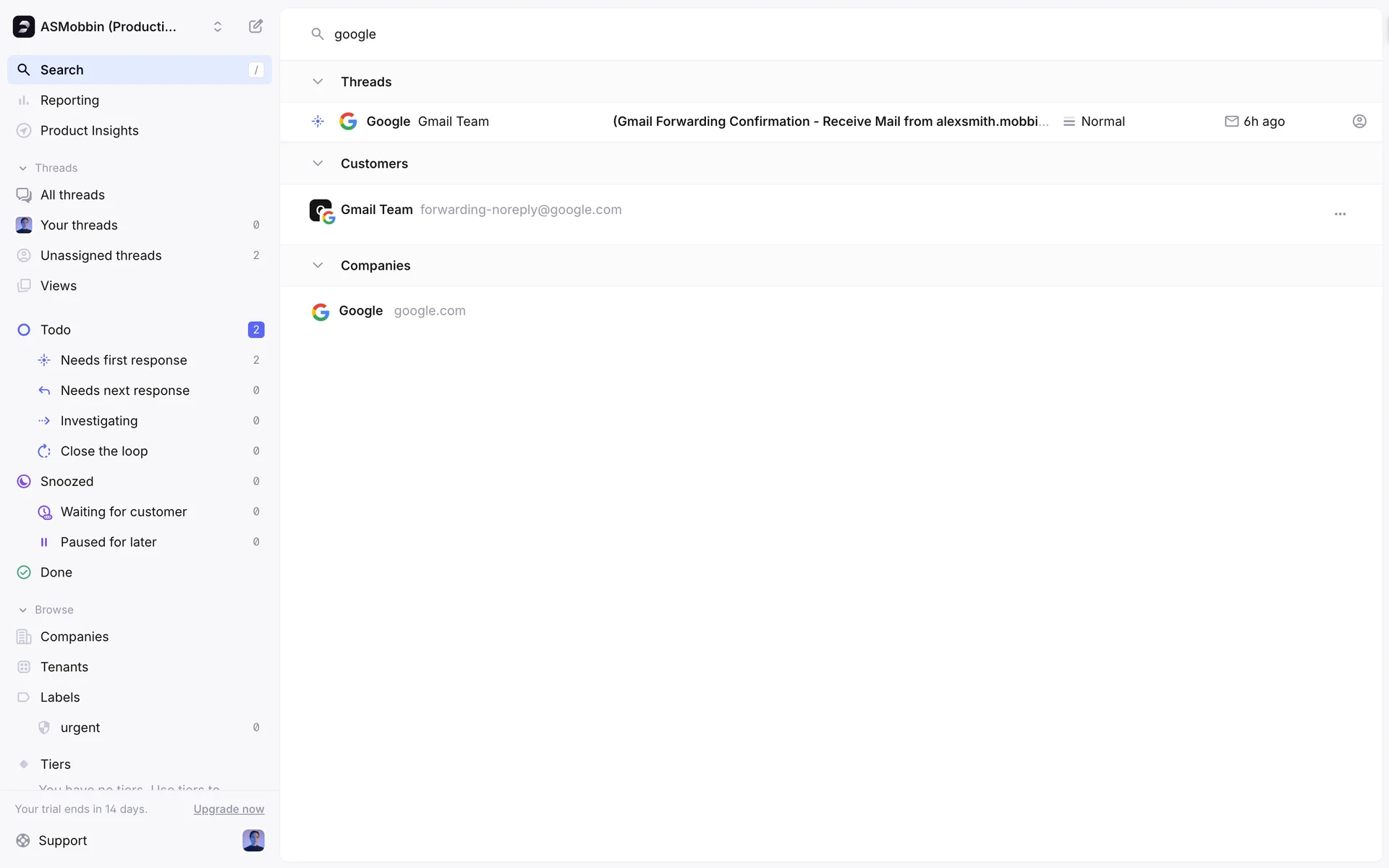Viewport: 1389px width, 868px height.
Task: Open the workspace switcher dropdown
Action: click(x=217, y=27)
